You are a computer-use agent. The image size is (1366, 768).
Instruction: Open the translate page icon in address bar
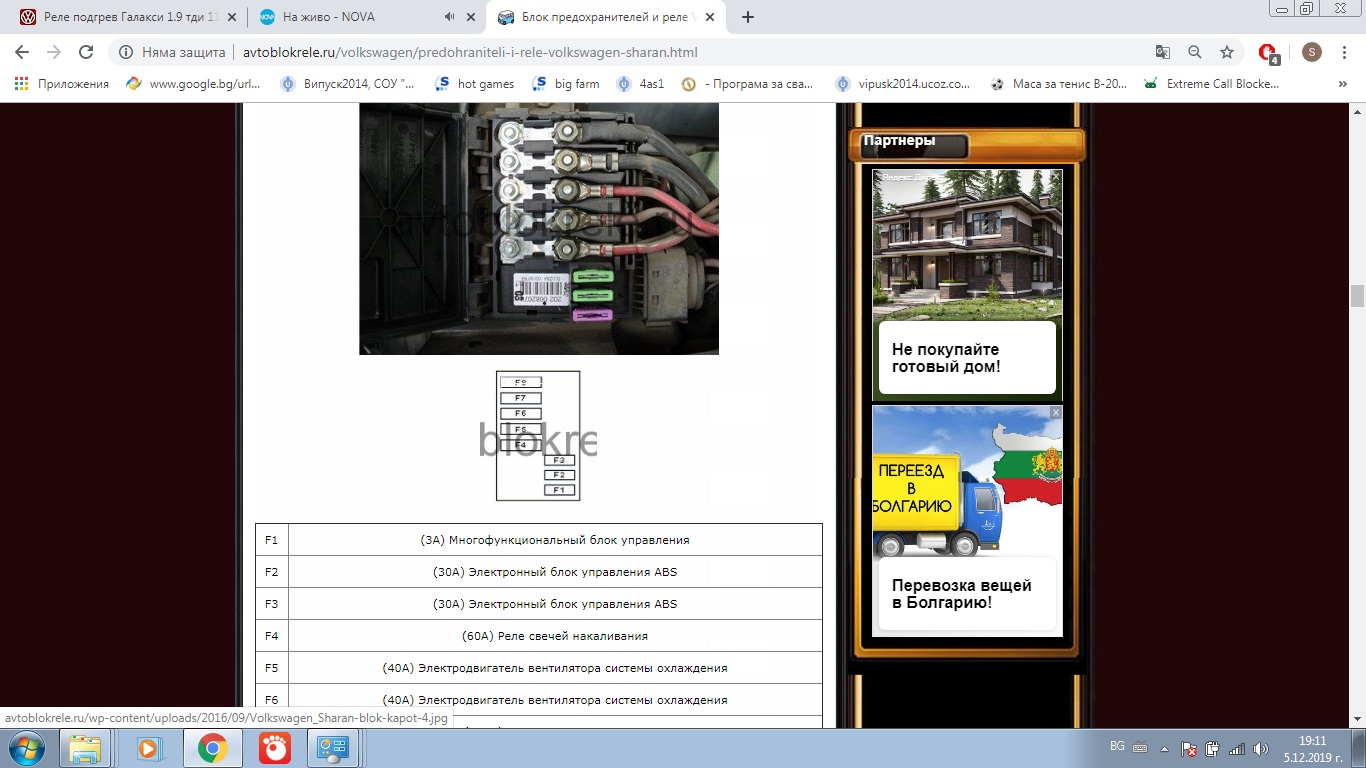tap(1162, 52)
